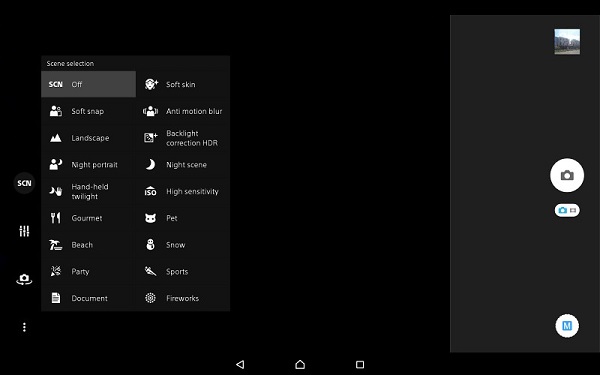Choose the Pet cat icon
This screenshot has height=375, width=600.
(x=150, y=218)
